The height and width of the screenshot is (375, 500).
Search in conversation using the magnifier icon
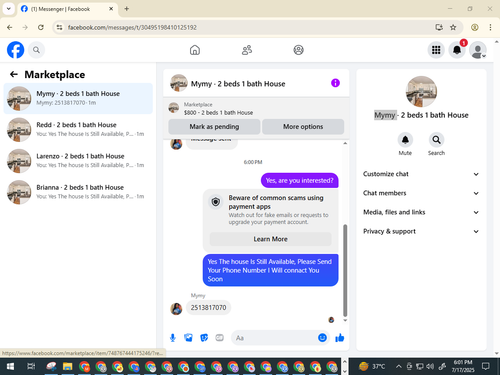click(436, 140)
